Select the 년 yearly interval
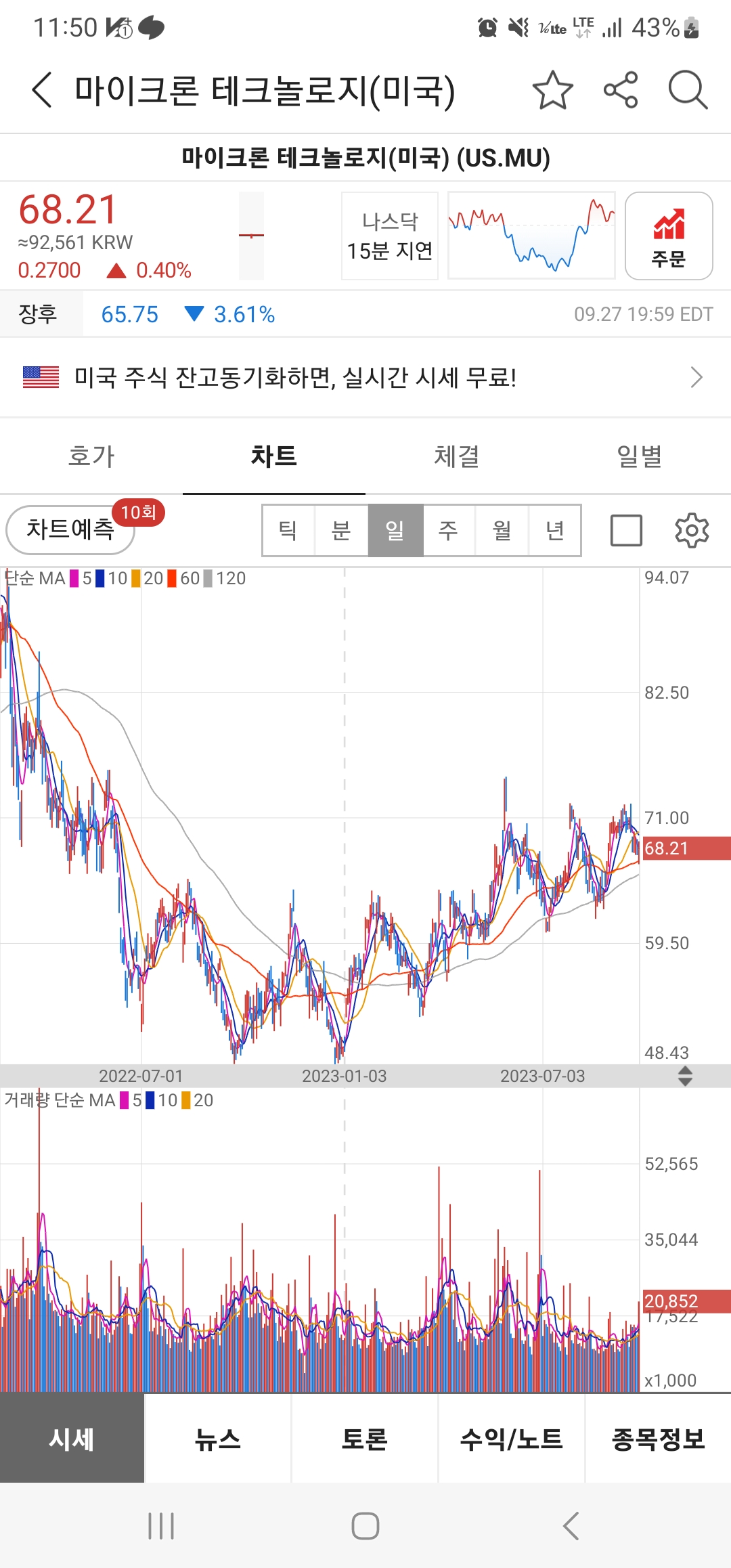 [x=554, y=530]
